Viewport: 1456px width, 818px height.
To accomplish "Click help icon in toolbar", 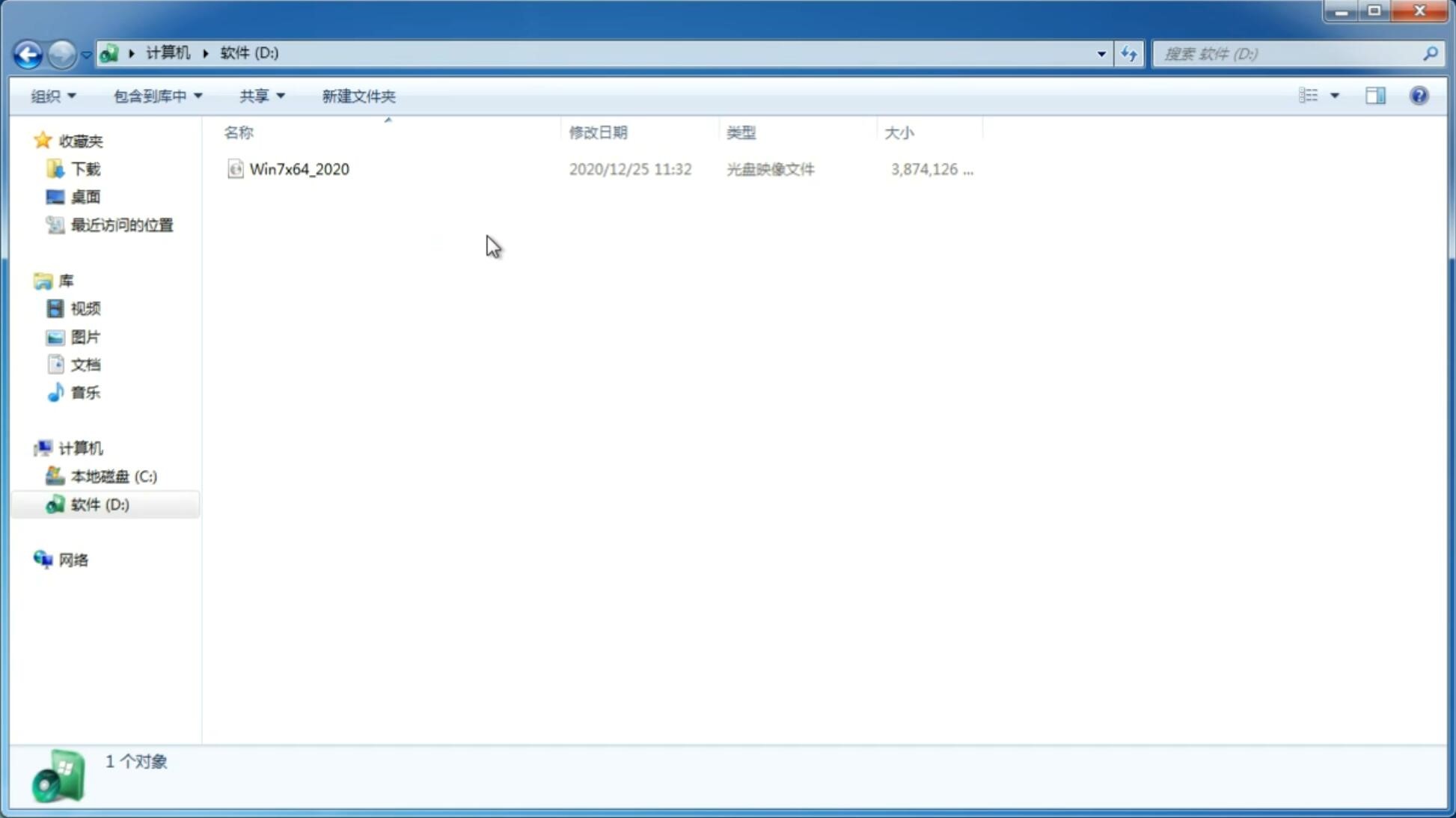I will click(x=1421, y=95).
